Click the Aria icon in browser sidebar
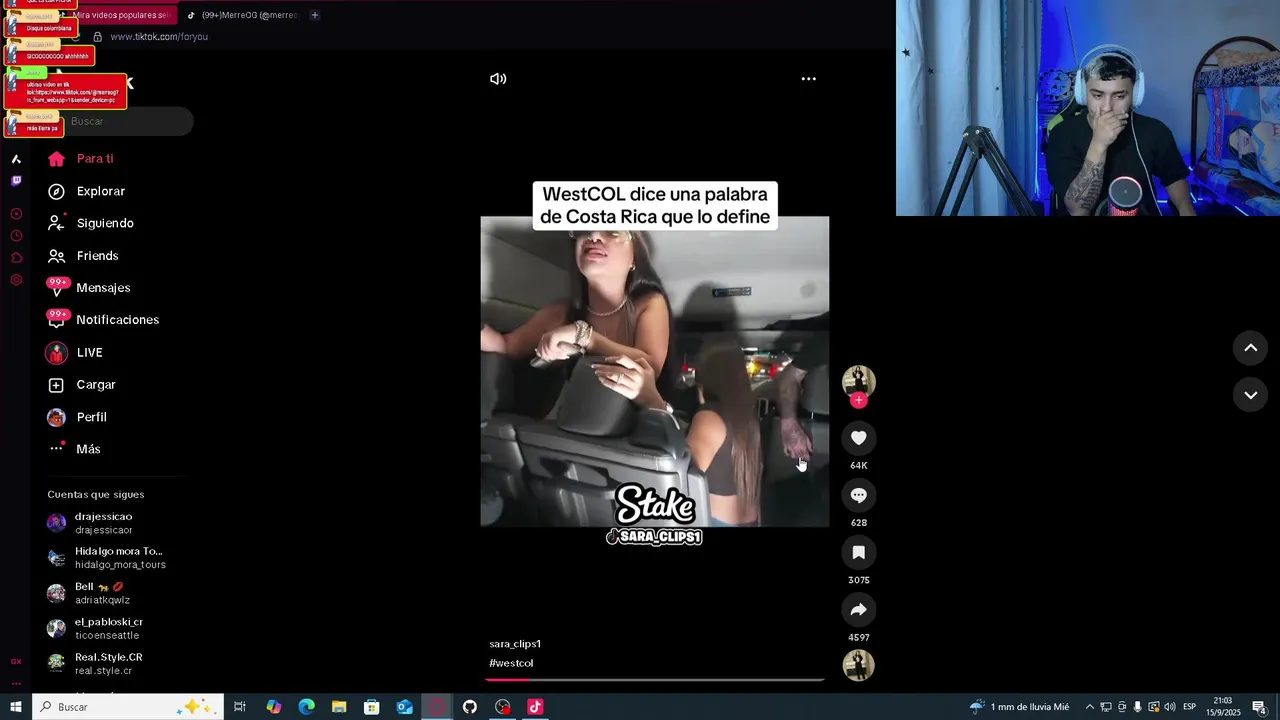The width and height of the screenshot is (1280, 720). coord(16,159)
